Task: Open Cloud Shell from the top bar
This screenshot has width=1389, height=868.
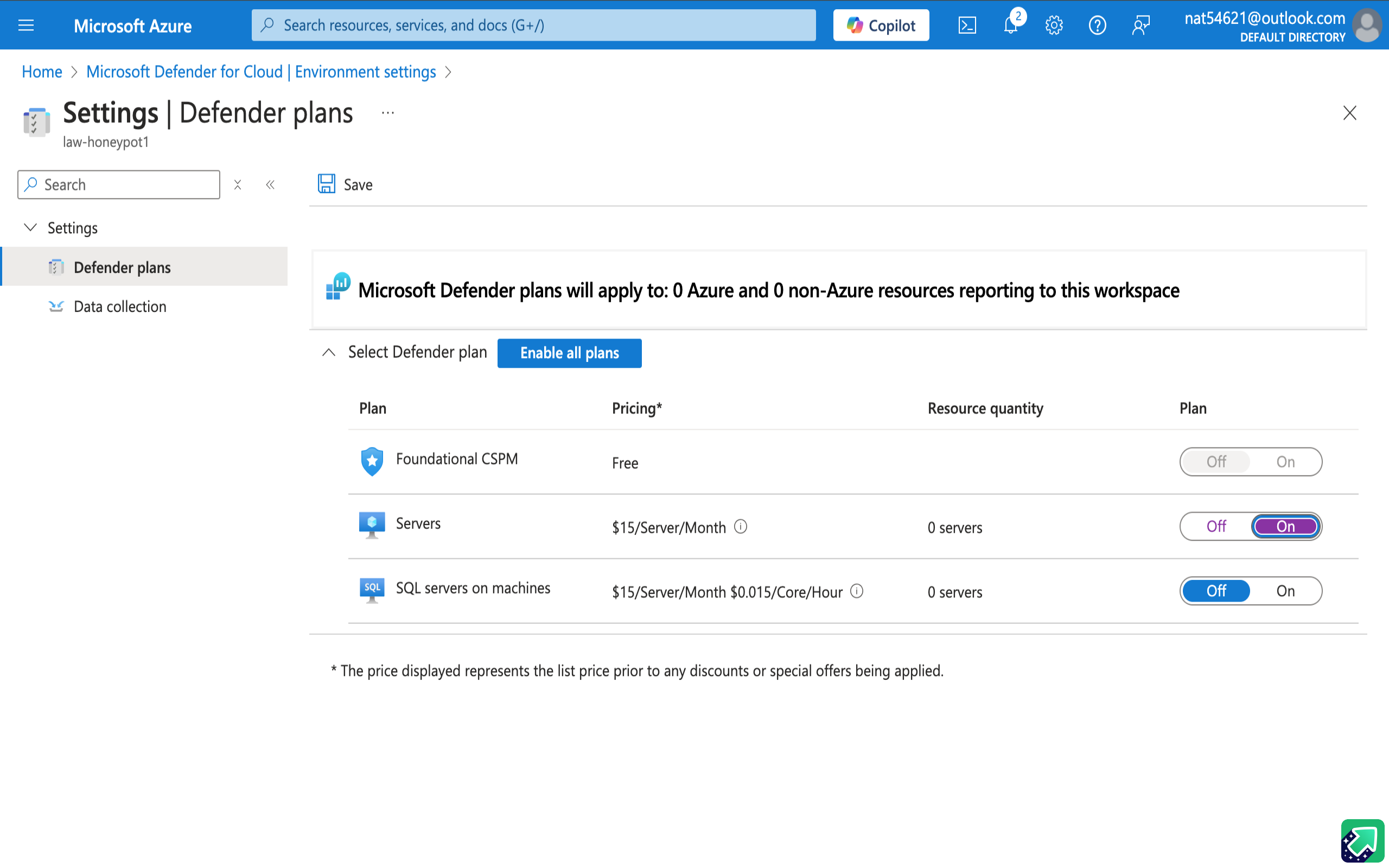Action: (x=967, y=25)
